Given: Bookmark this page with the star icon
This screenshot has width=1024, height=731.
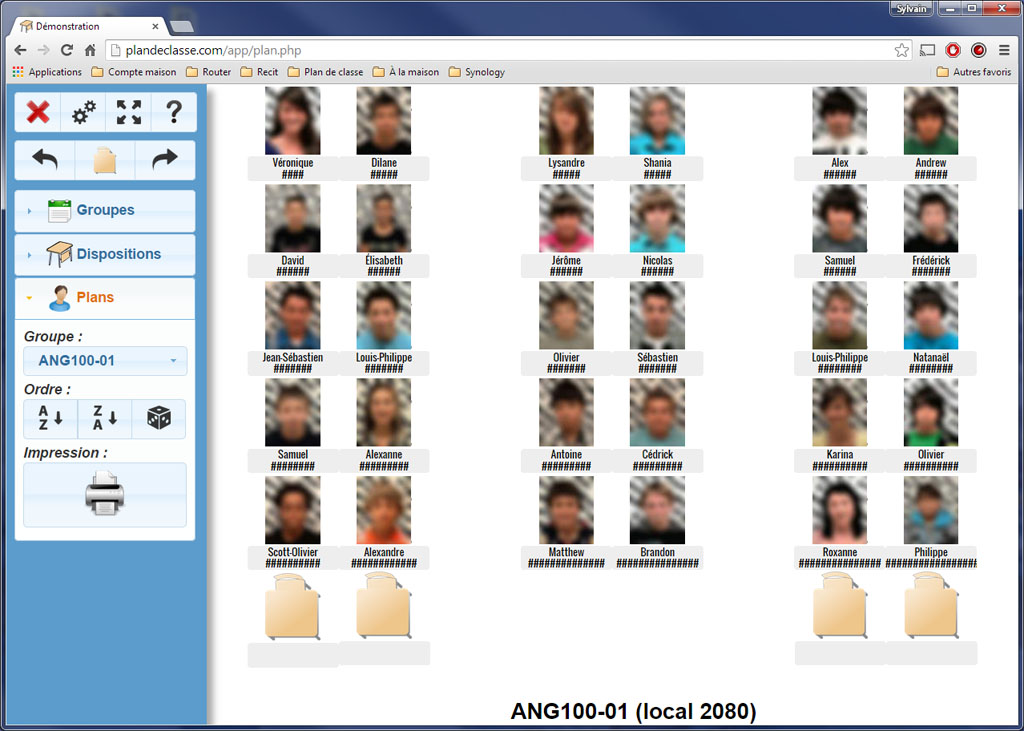Looking at the screenshot, I should coord(901,50).
